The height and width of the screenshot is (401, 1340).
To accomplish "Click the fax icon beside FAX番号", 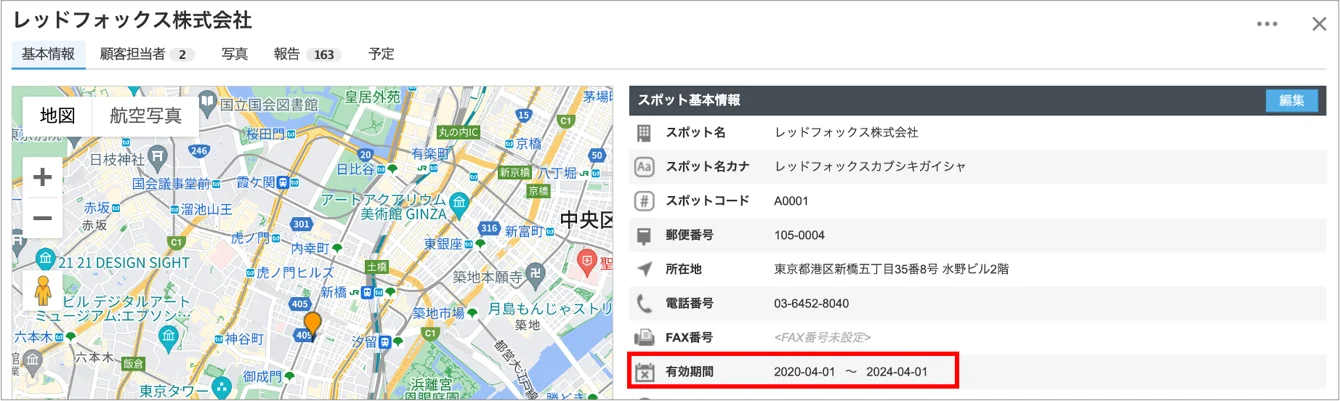I will point(644,337).
